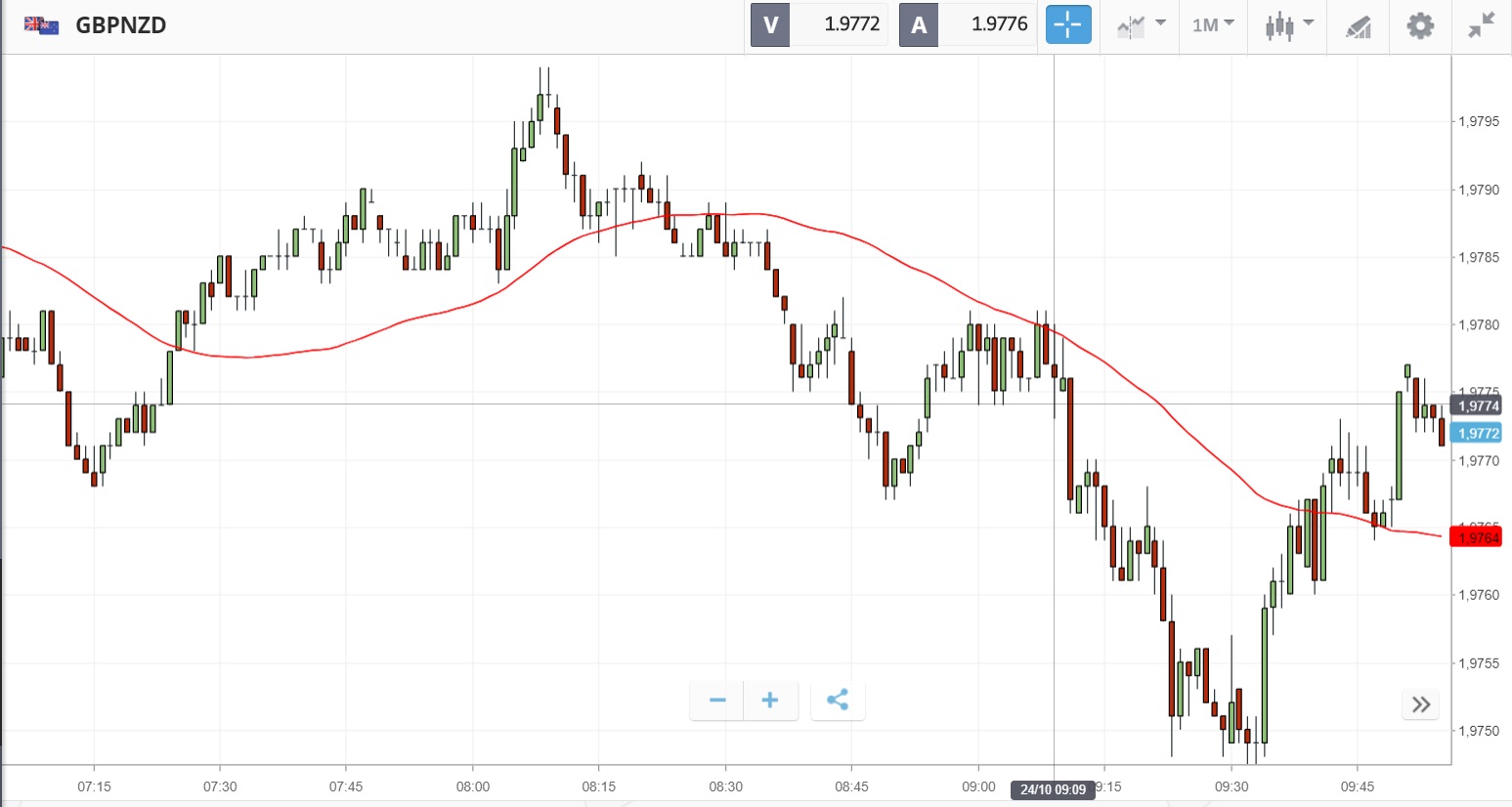The image size is (1512, 807).
Task: Collapse the chart from fullscreen view
Action: pyautogui.click(x=1482, y=25)
